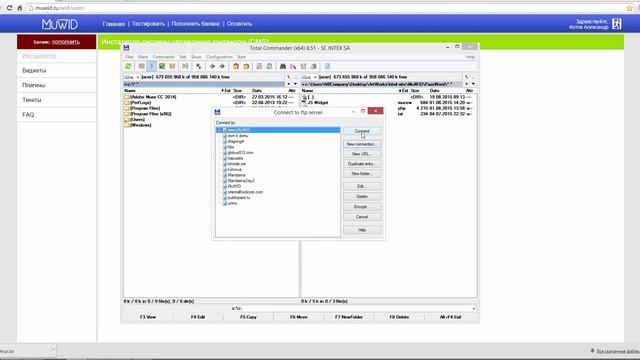Open the Net menu

pos(183,57)
